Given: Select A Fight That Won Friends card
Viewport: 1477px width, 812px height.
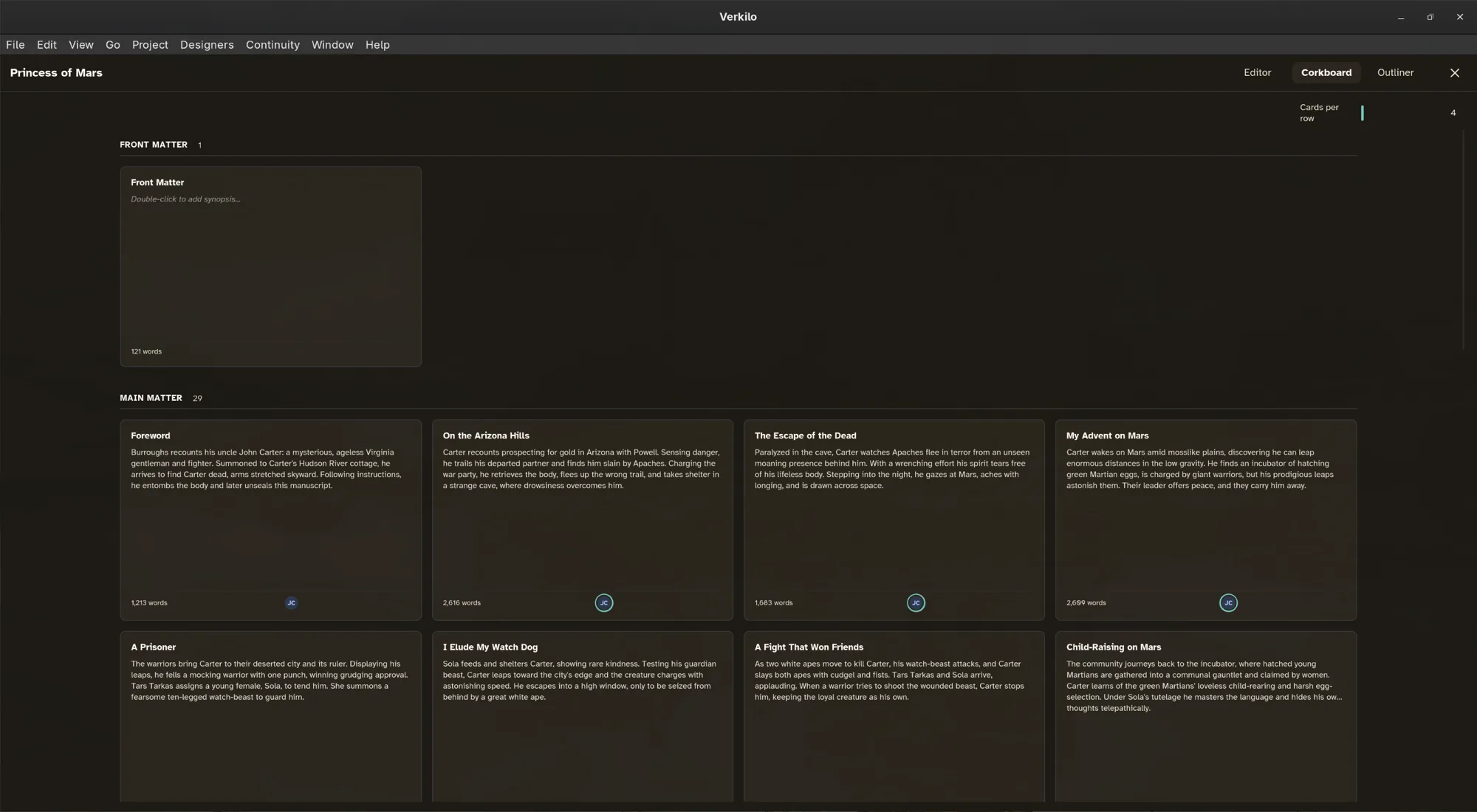Looking at the screenshot, I should click(894, 717).
